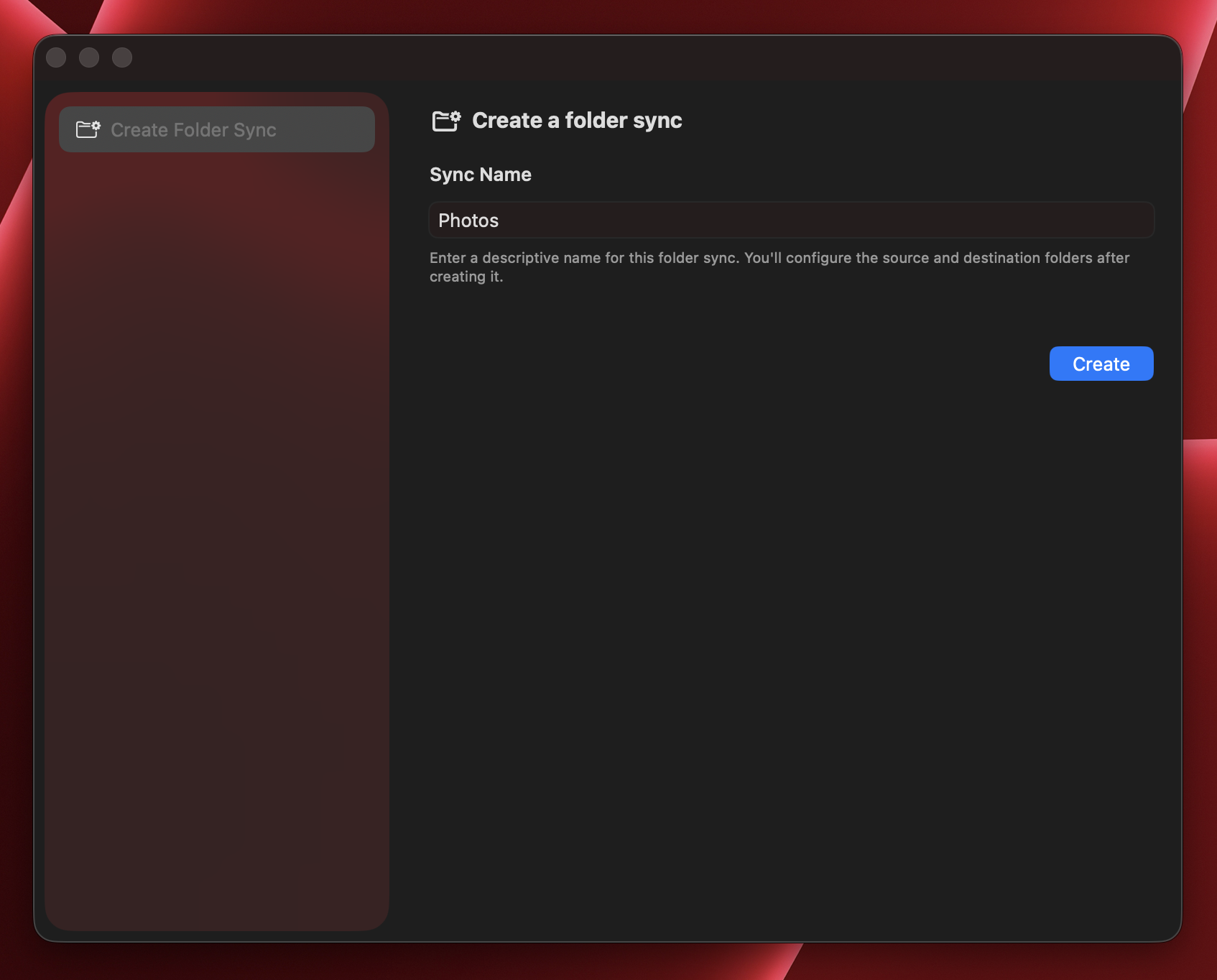The width and height of the screenshot is (1217, 980).
Task: Click the folder gear icon beside the header
Action: pyautogui.click(x=445, y=121)
